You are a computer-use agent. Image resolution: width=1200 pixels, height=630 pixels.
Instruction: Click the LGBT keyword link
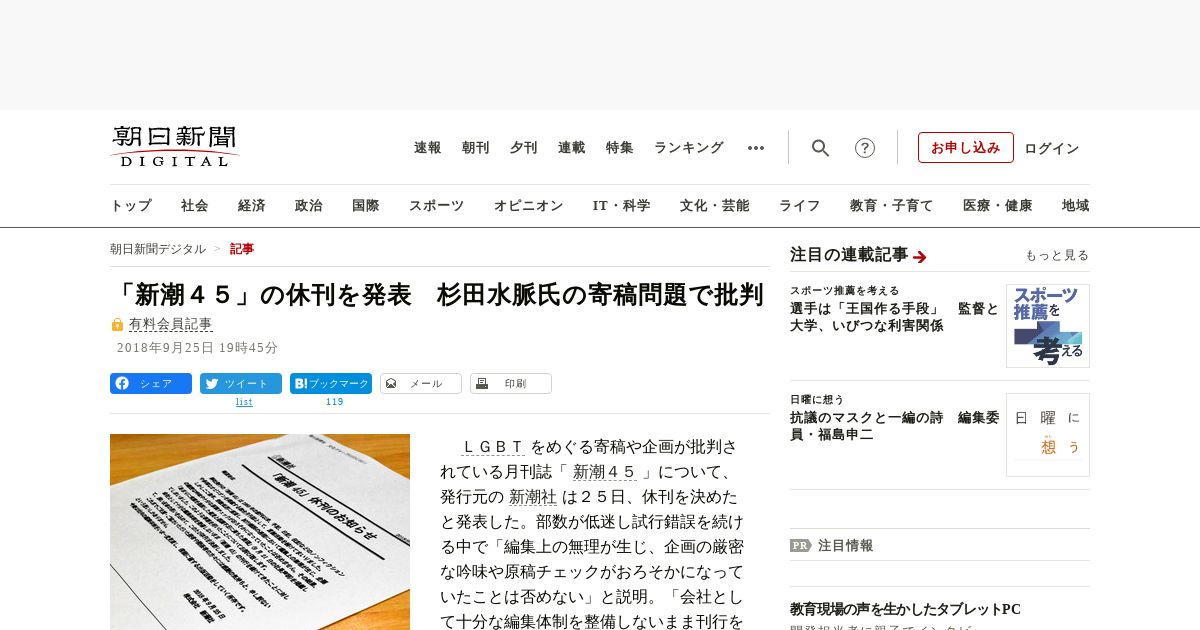493,447
